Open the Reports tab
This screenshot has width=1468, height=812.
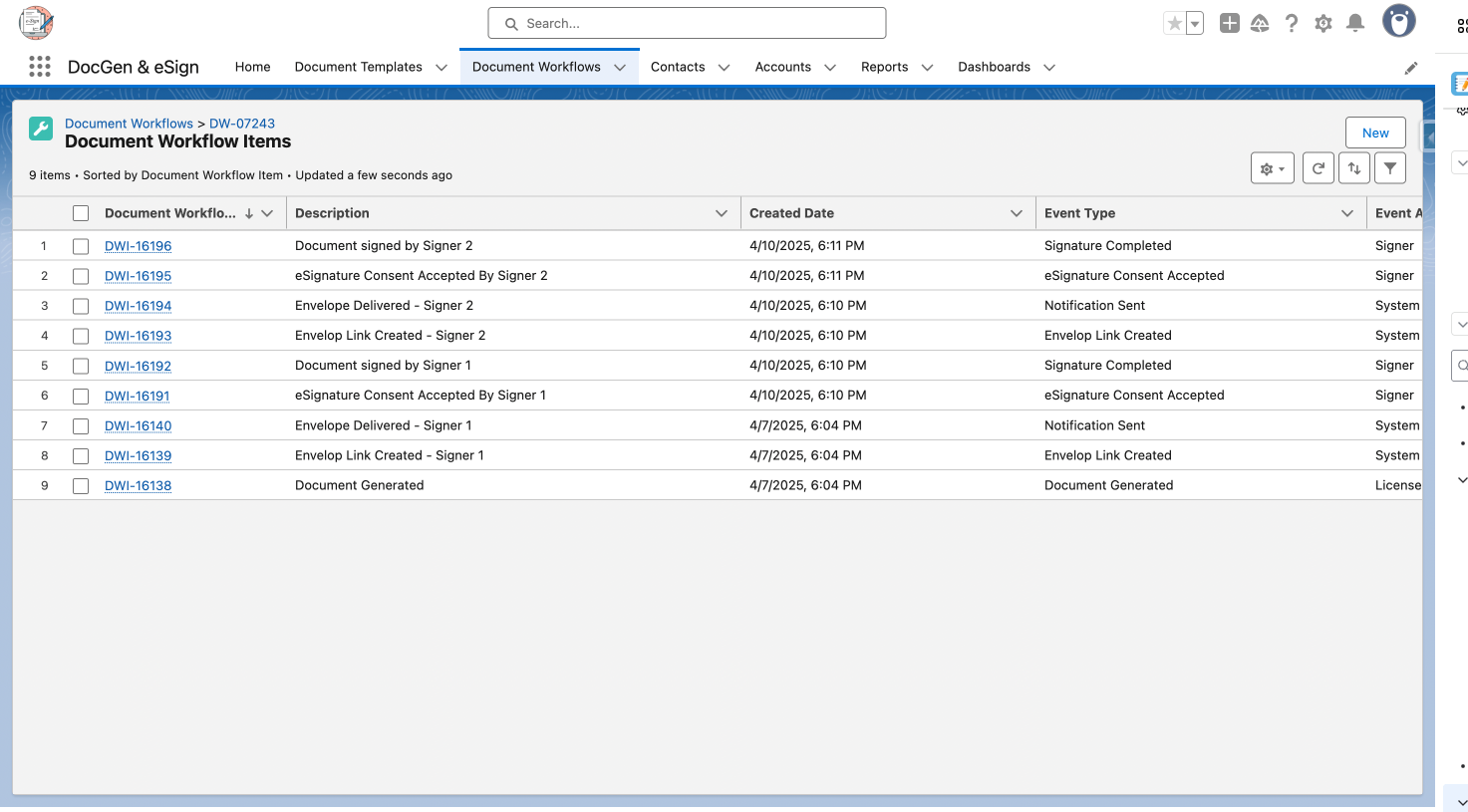(x=884, y=67)
